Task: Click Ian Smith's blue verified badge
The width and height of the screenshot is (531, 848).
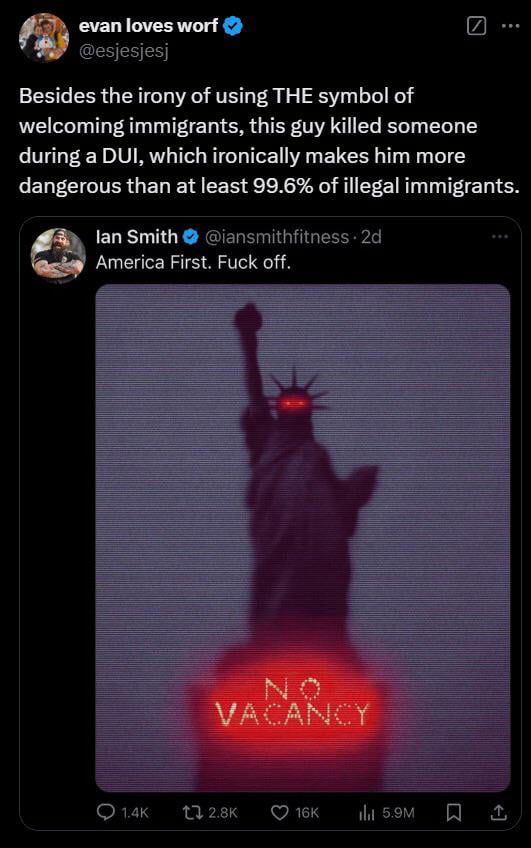Action: [190, 236]
